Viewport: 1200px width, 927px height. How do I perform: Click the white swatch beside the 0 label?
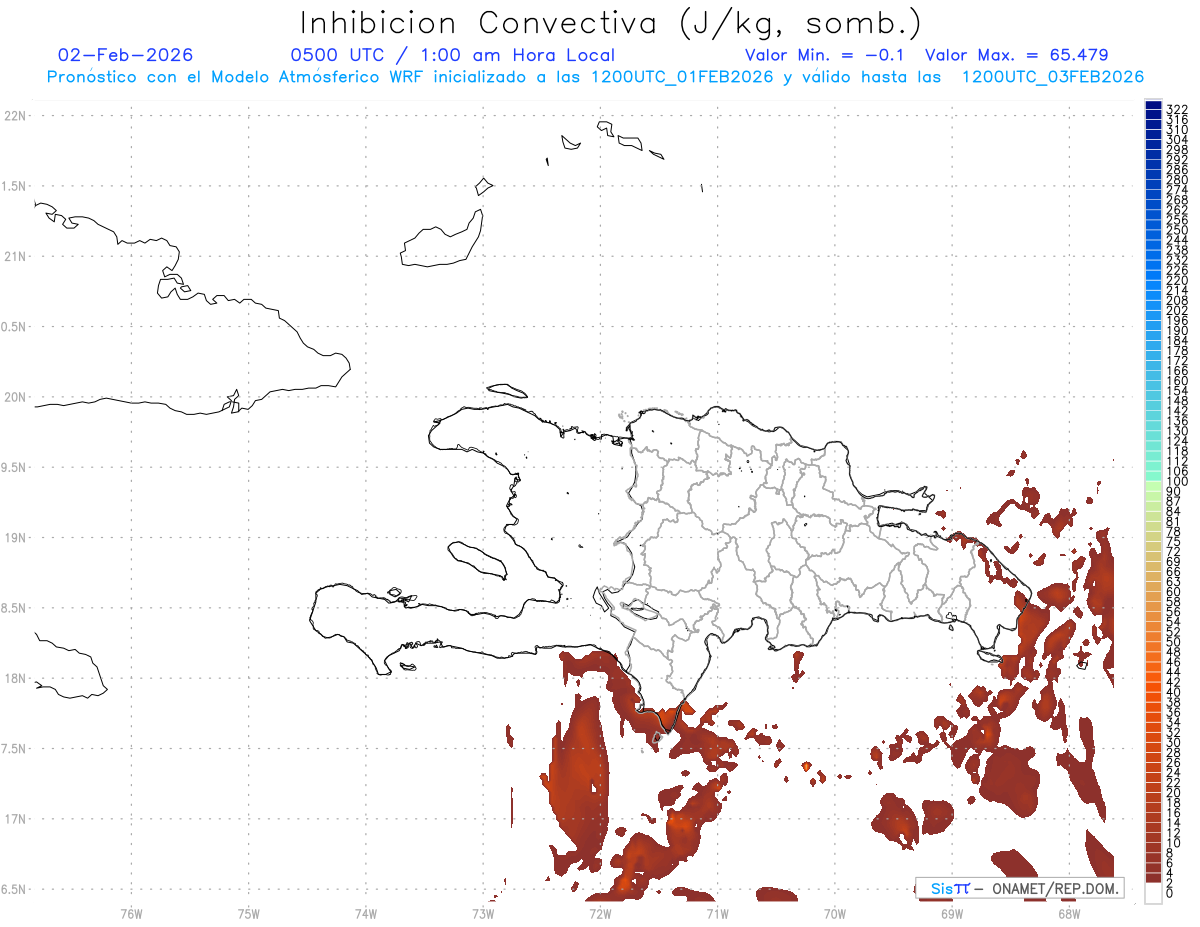1153,893
